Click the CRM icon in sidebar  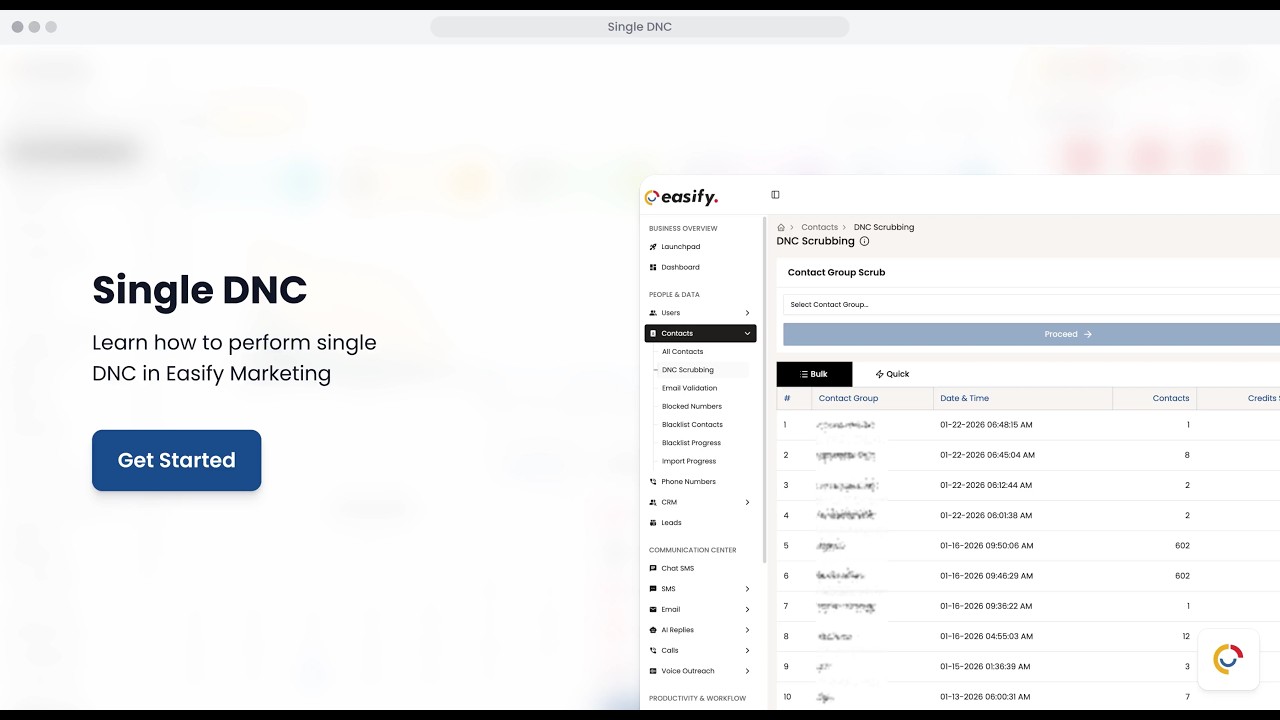(x=653, y=502)
